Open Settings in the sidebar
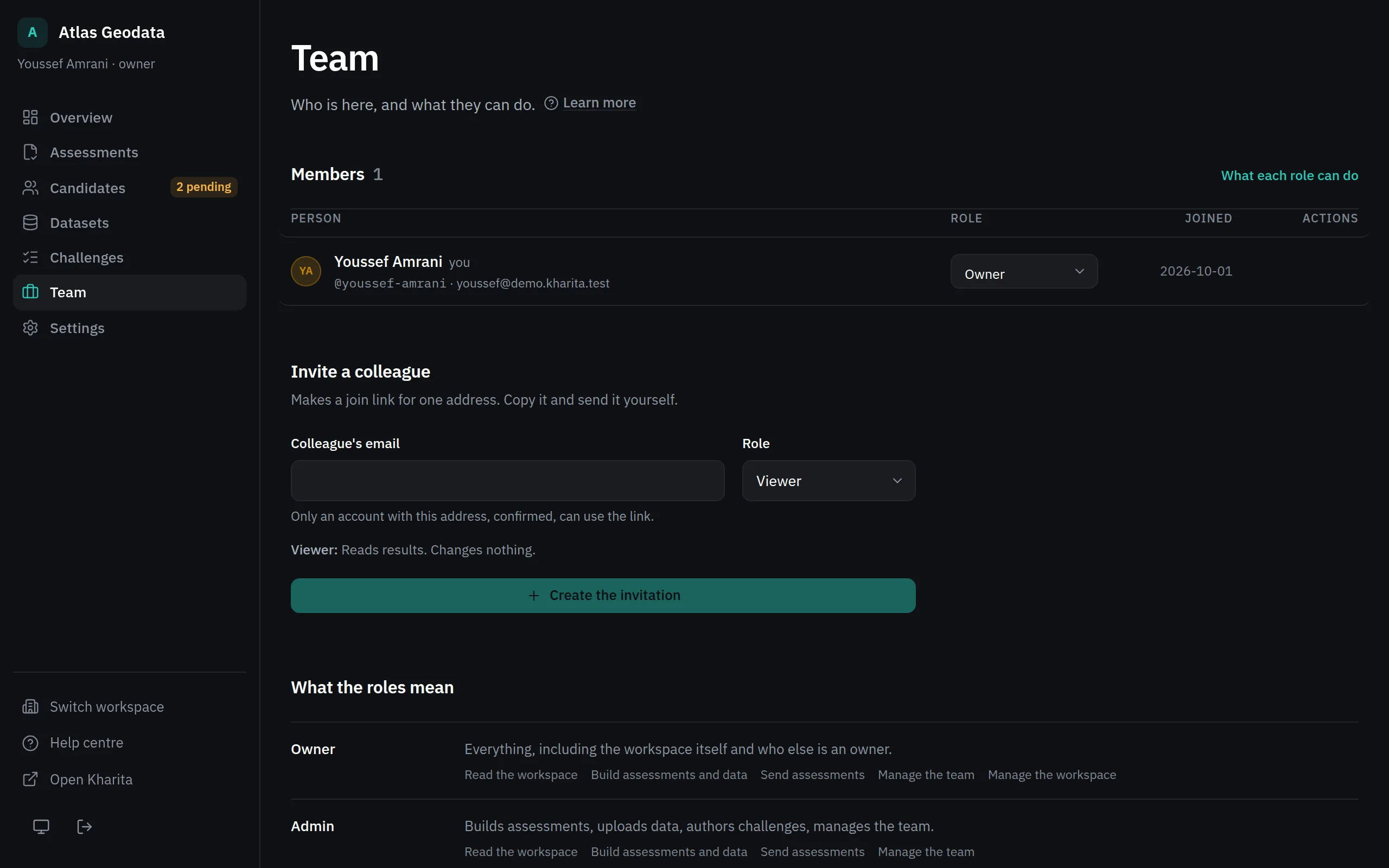Image resolution: width=1389 pixels, height=868 pixels. 130,328
